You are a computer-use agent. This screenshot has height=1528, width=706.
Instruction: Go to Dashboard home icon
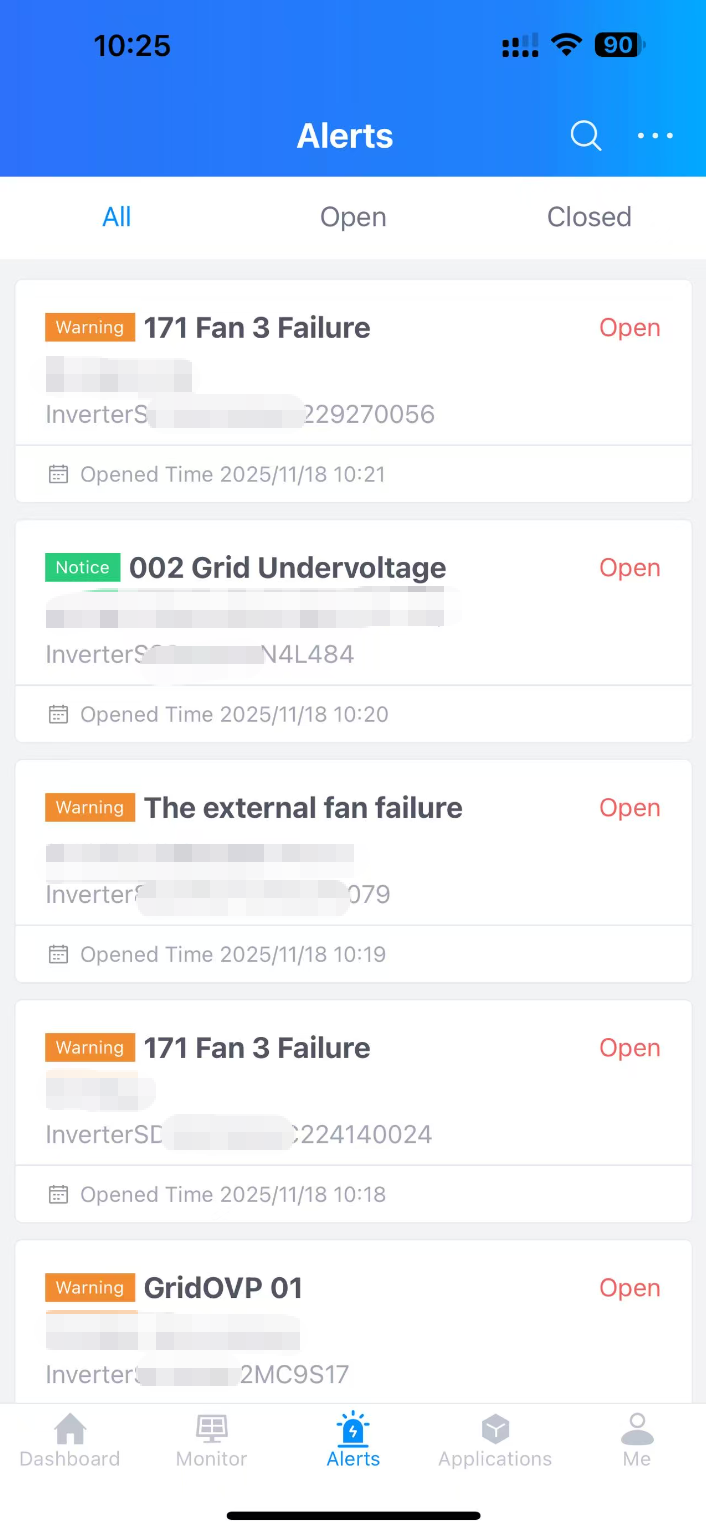point(70,1430)
